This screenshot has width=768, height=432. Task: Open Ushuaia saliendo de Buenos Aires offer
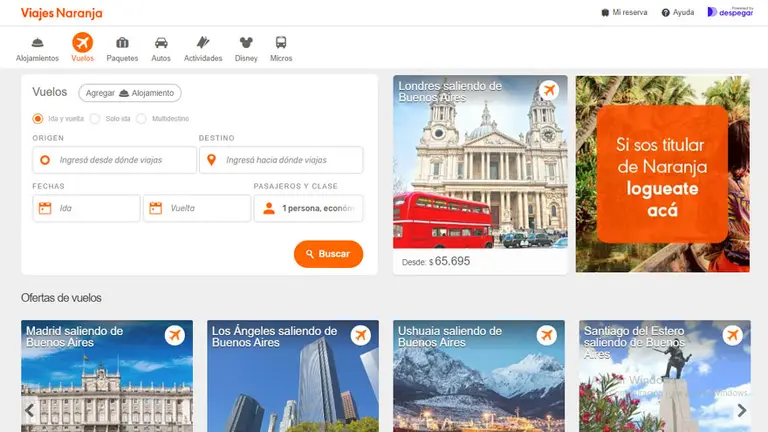[479, 376]
